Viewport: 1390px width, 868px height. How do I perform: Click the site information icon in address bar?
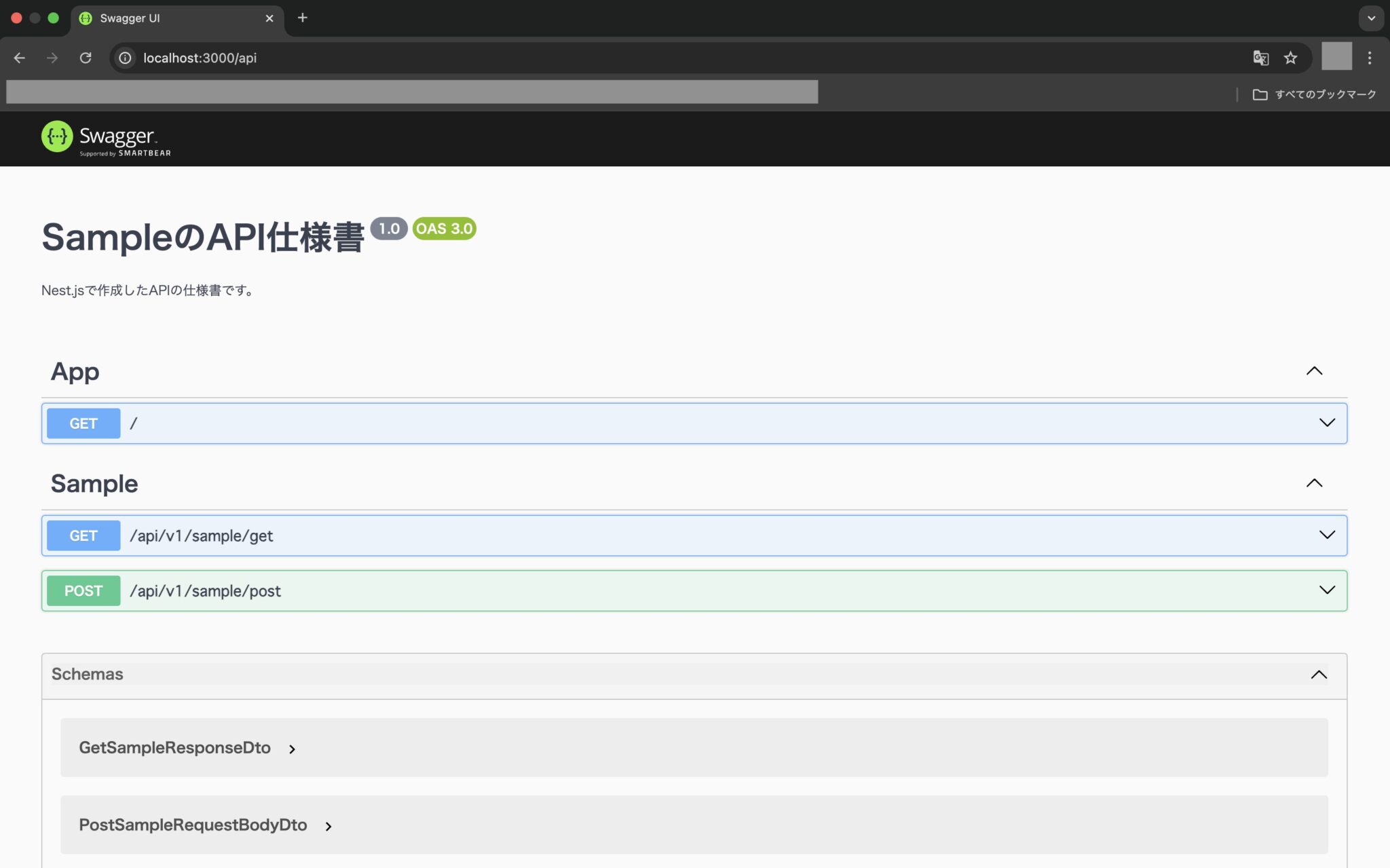(124, 58)
